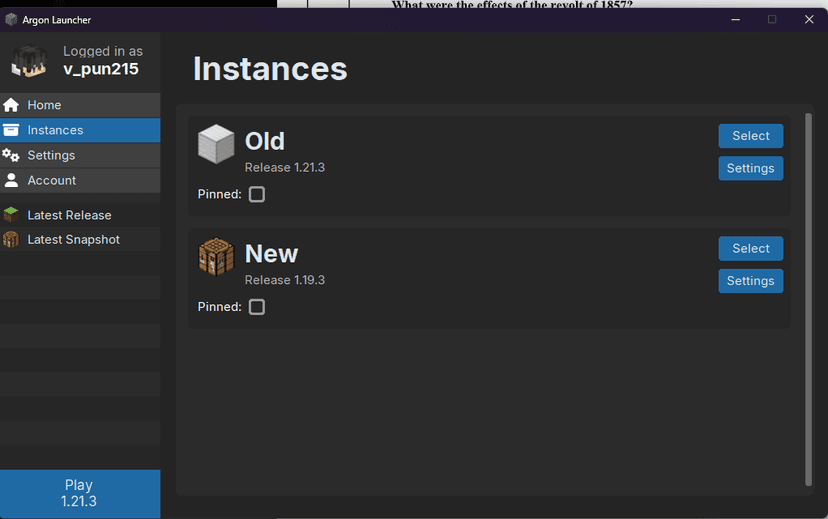Enable Pinned checkbox for Old instance
Image resolution: width=828 pixels, height=519 pixels.
257,194
